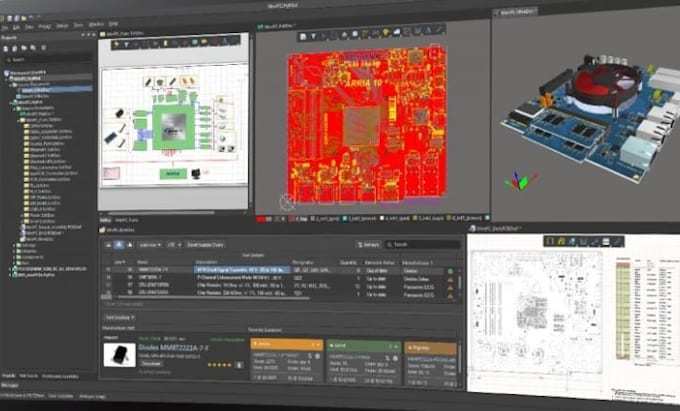Click the yellow via icon in PCB toolbar
Image resolution: width=680 pixels, height=411 pixels.
click(x=386, y=33)
